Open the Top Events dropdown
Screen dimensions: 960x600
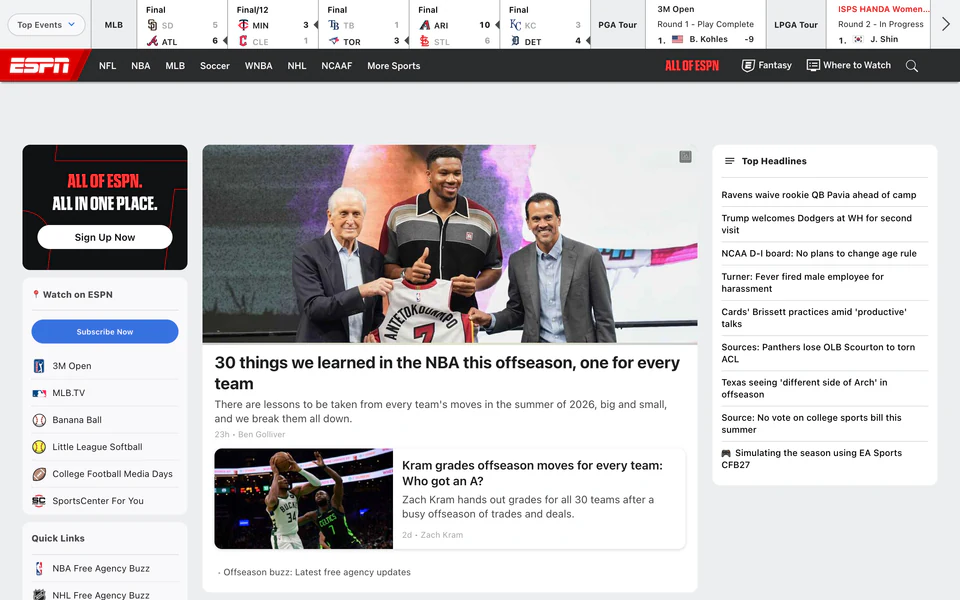[x=46, y=24]
